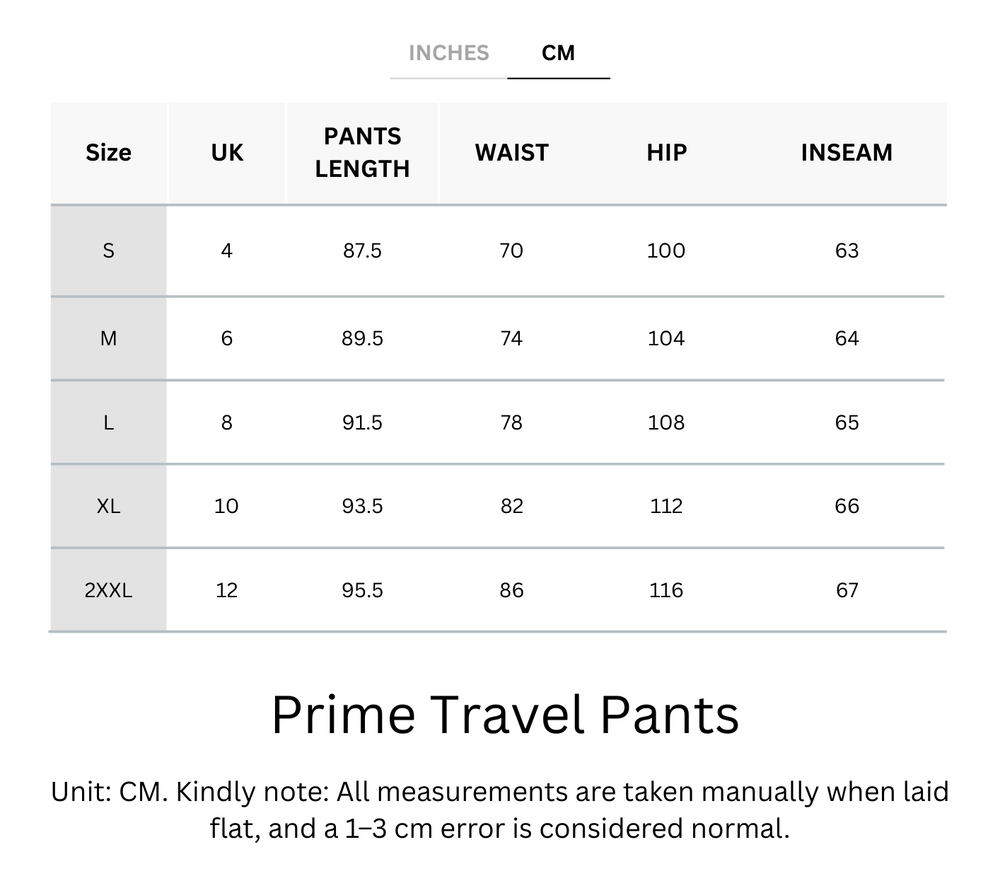Click UK size 12 for 2XXL
This screenshot has width=1000, height=893.
226,590
